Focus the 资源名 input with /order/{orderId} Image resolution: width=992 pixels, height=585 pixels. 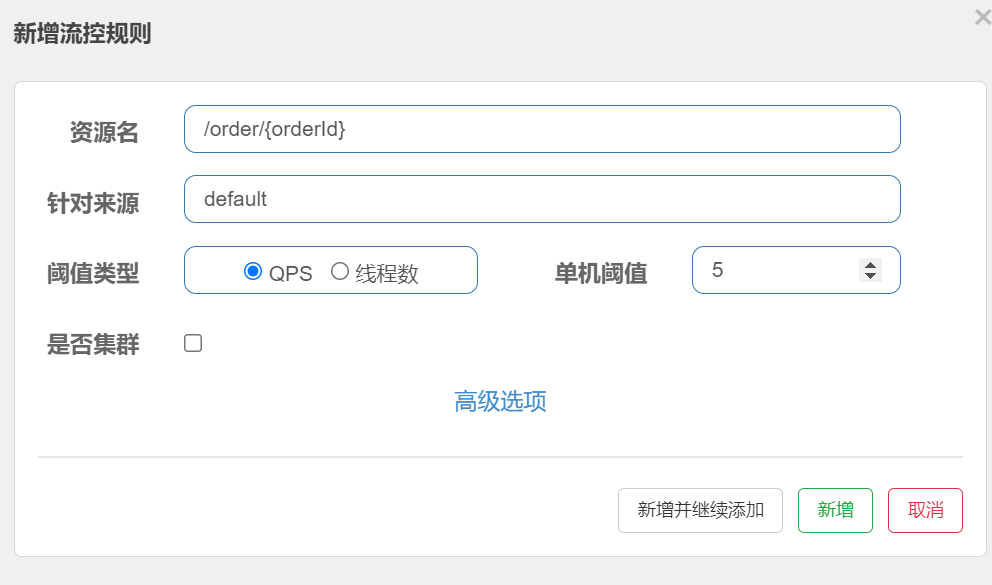542,129
